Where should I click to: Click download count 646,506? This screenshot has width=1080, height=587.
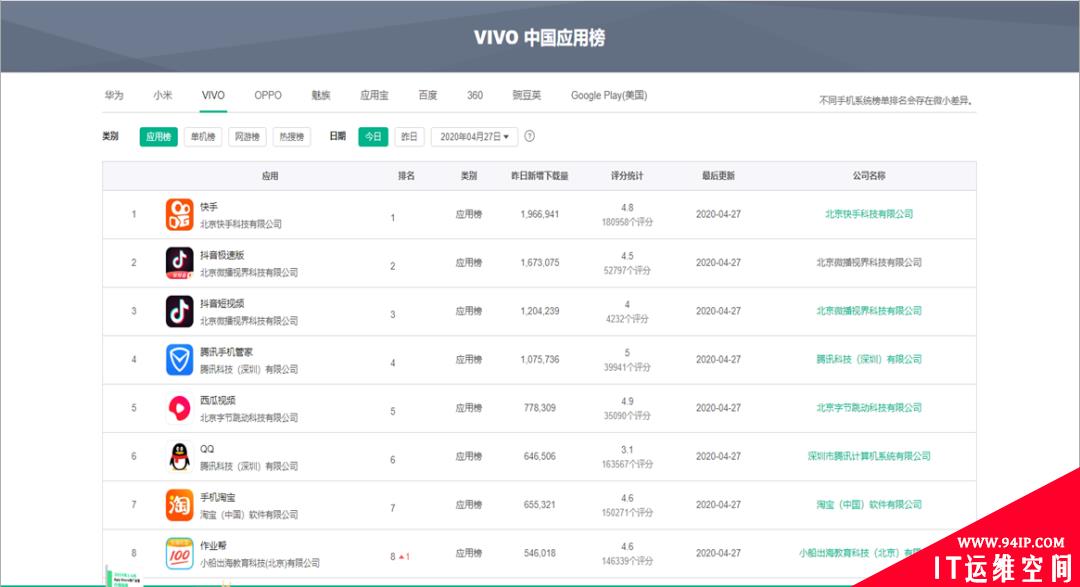tap(540, 456)
